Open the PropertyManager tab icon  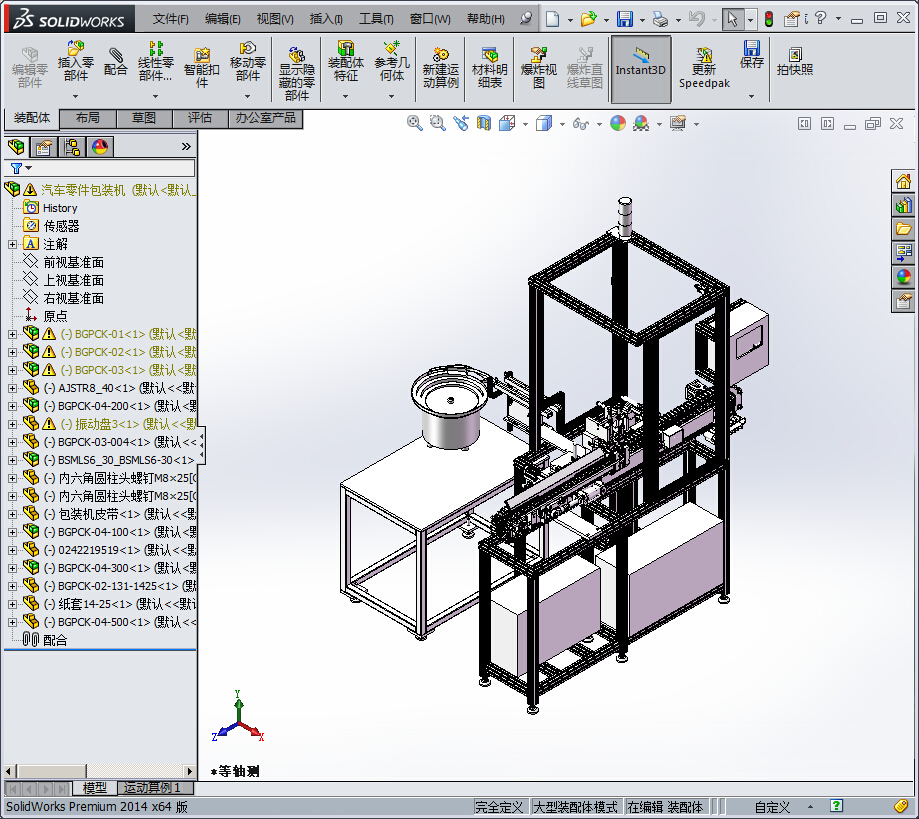point(43,147)
